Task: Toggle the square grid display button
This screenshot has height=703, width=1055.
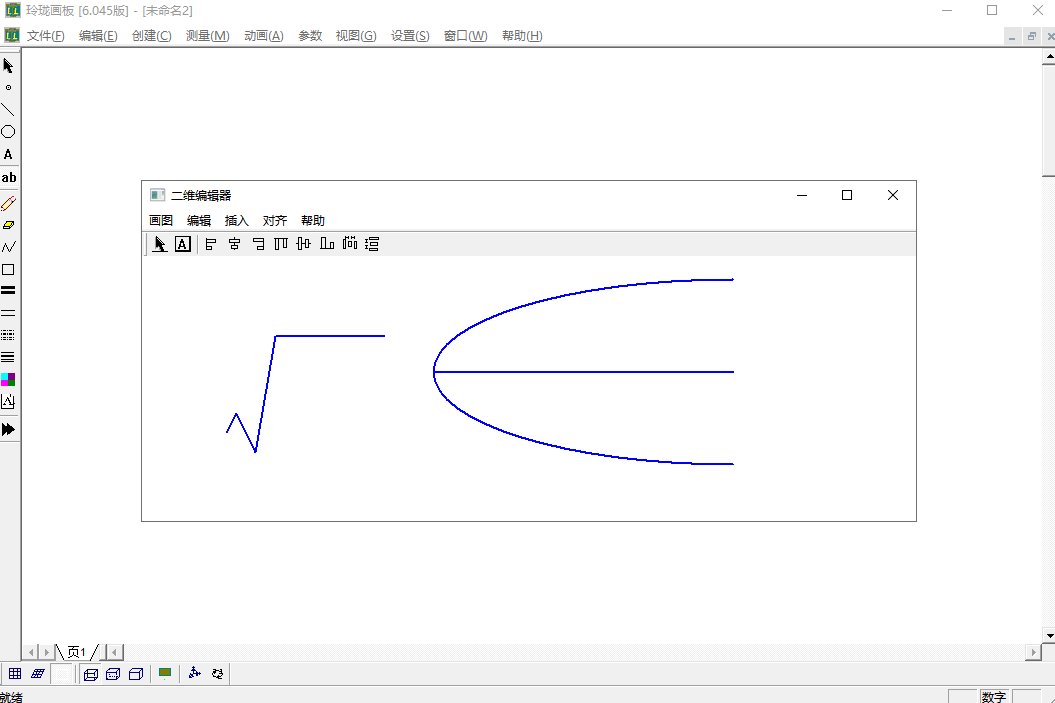Action: [x=15, y=674]
